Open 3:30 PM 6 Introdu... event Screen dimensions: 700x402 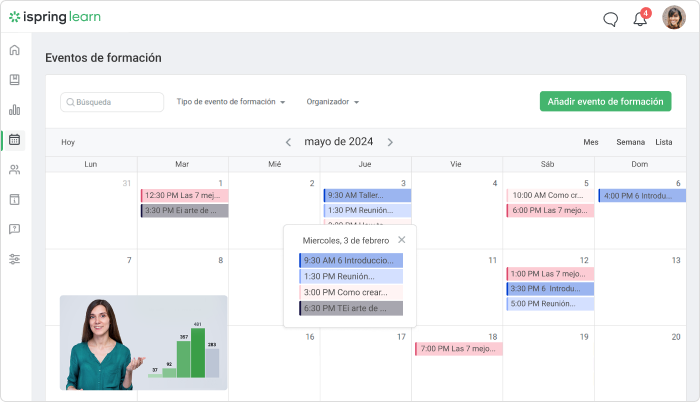pos(550,289)
